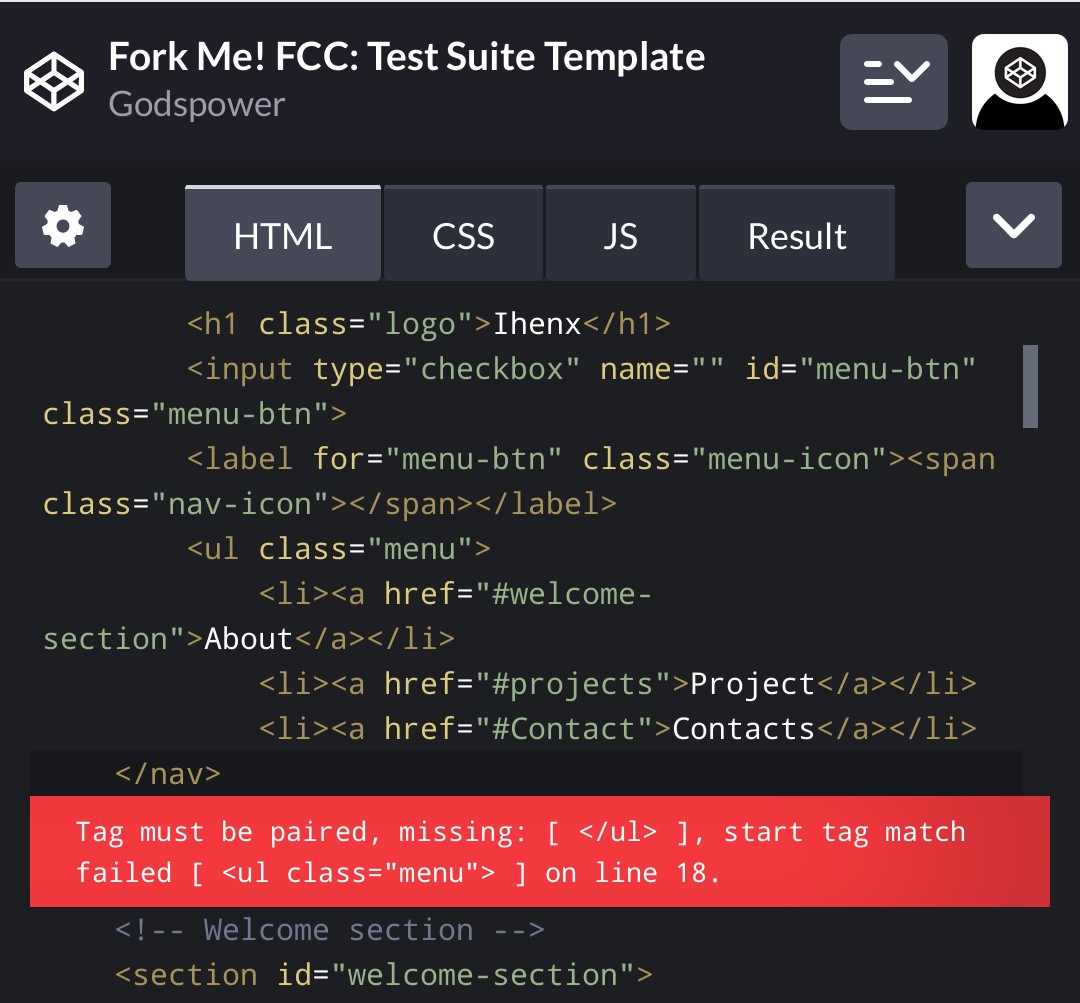Open the author Godspower's profile link

pos(197,104)
